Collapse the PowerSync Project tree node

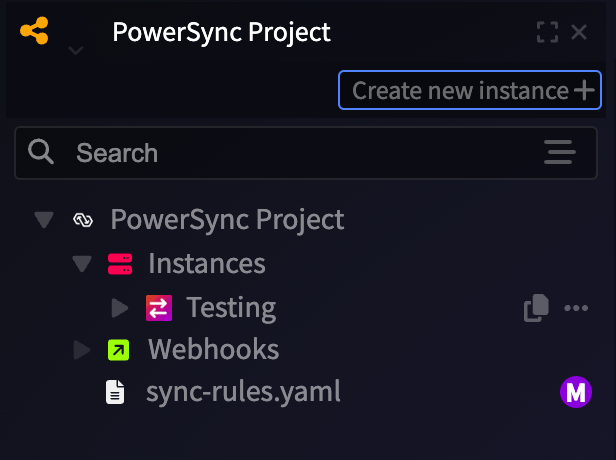44,220
